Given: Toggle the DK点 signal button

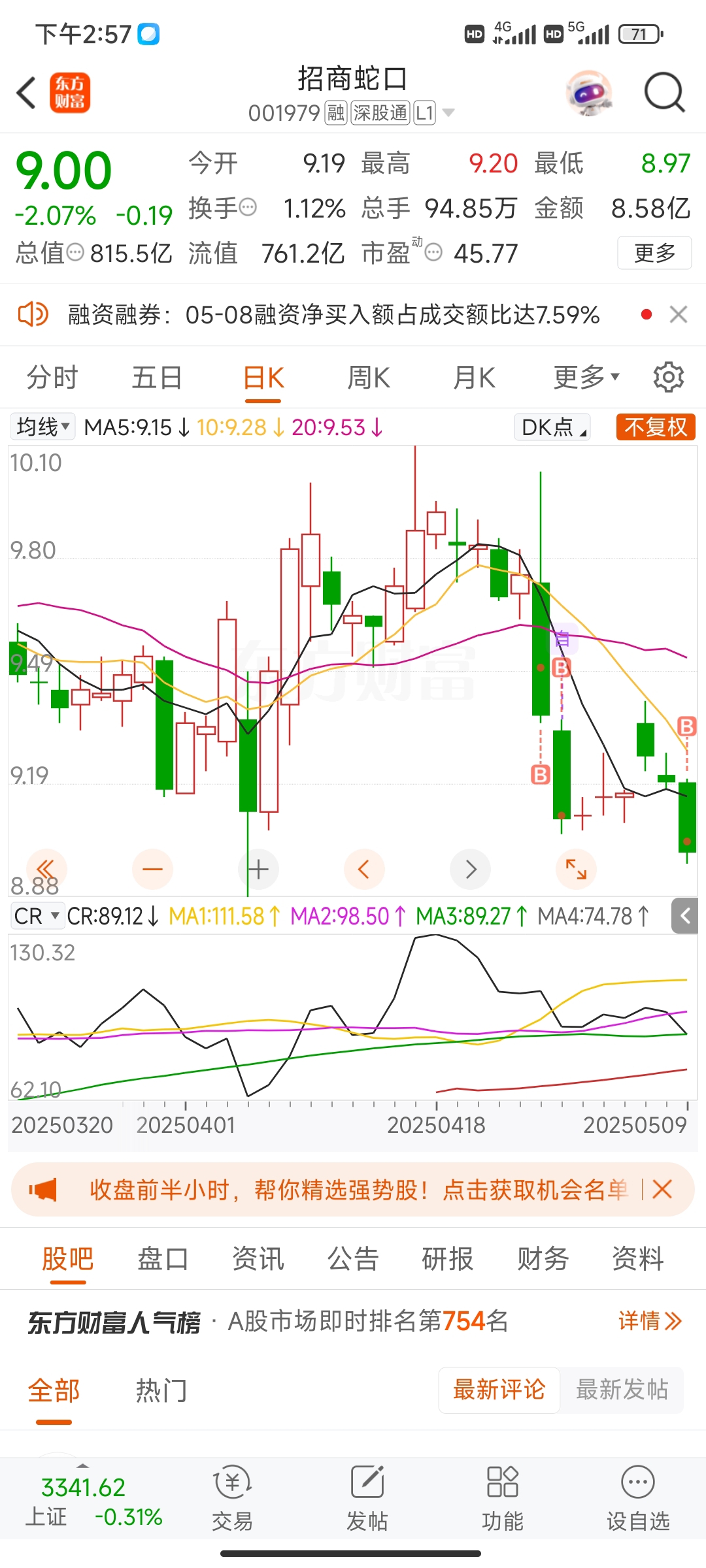Looking at the screenshot, I should 552,427.
